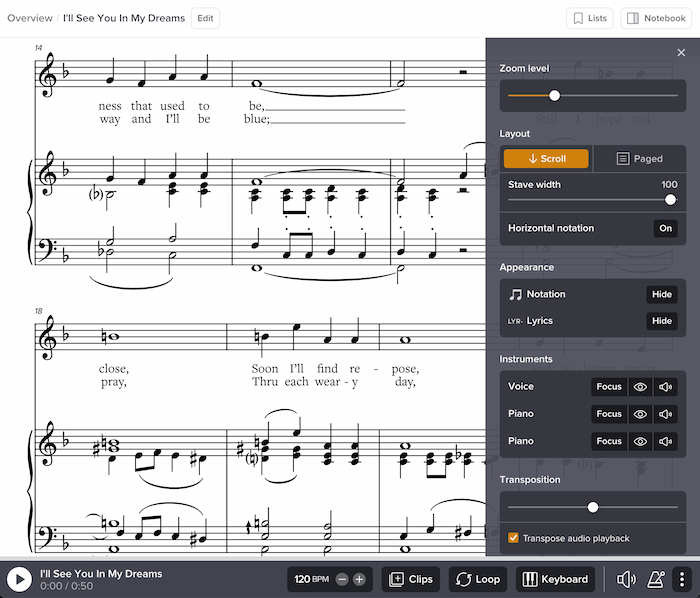Click the Edit button beside title
The image size is (700, 598).
pyautogui.click(x=205, y=18)
